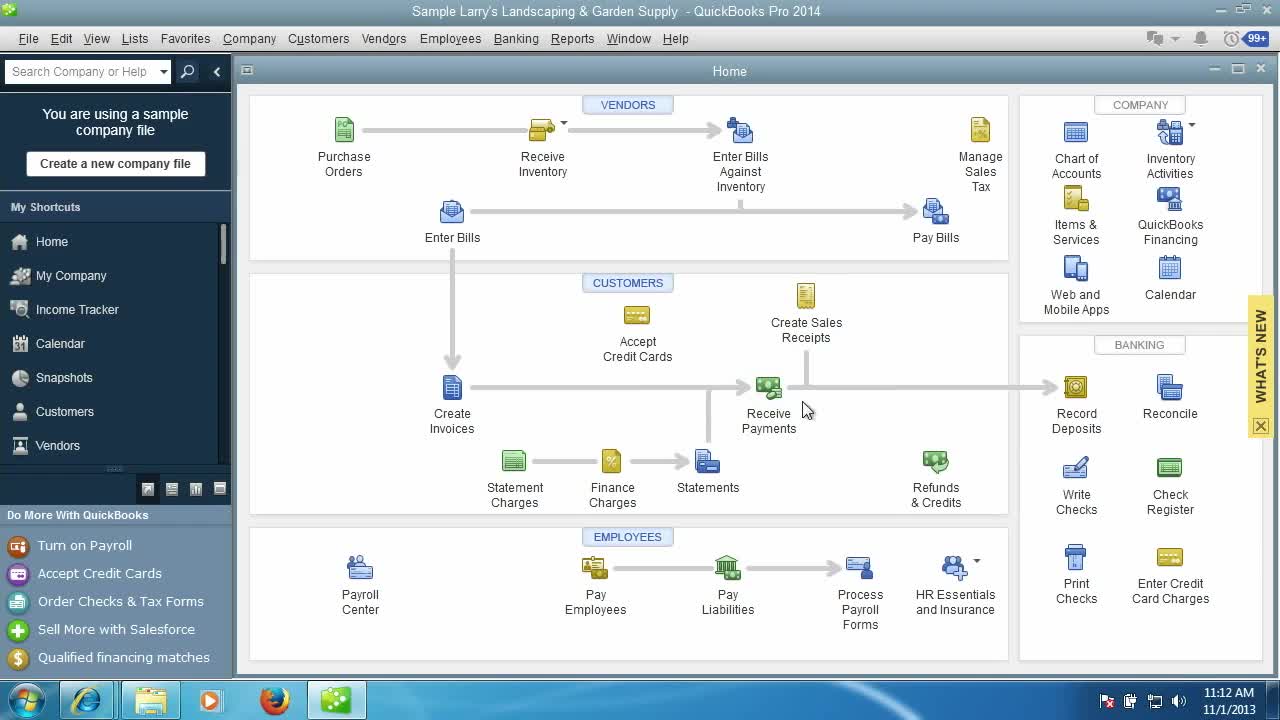Open the Reports menu

pos(572,38)
